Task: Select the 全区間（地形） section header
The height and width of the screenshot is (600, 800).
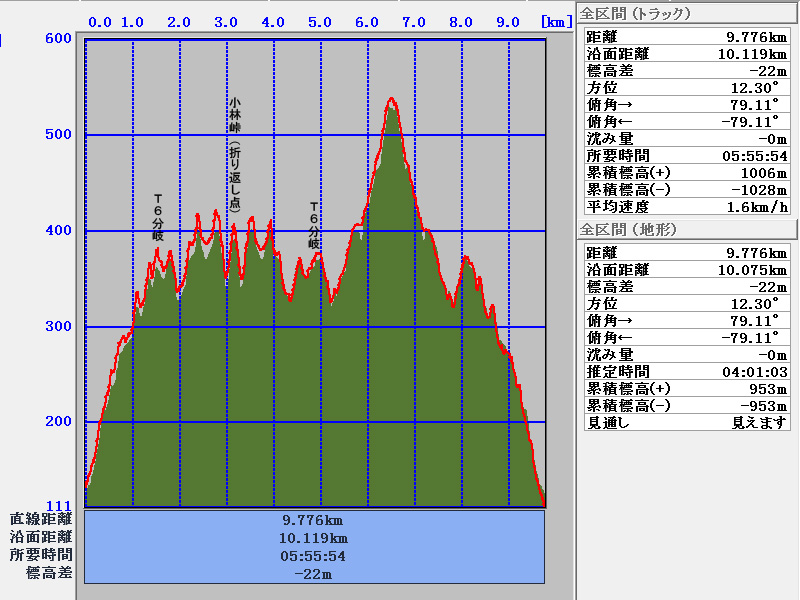Action: [629, 230]
